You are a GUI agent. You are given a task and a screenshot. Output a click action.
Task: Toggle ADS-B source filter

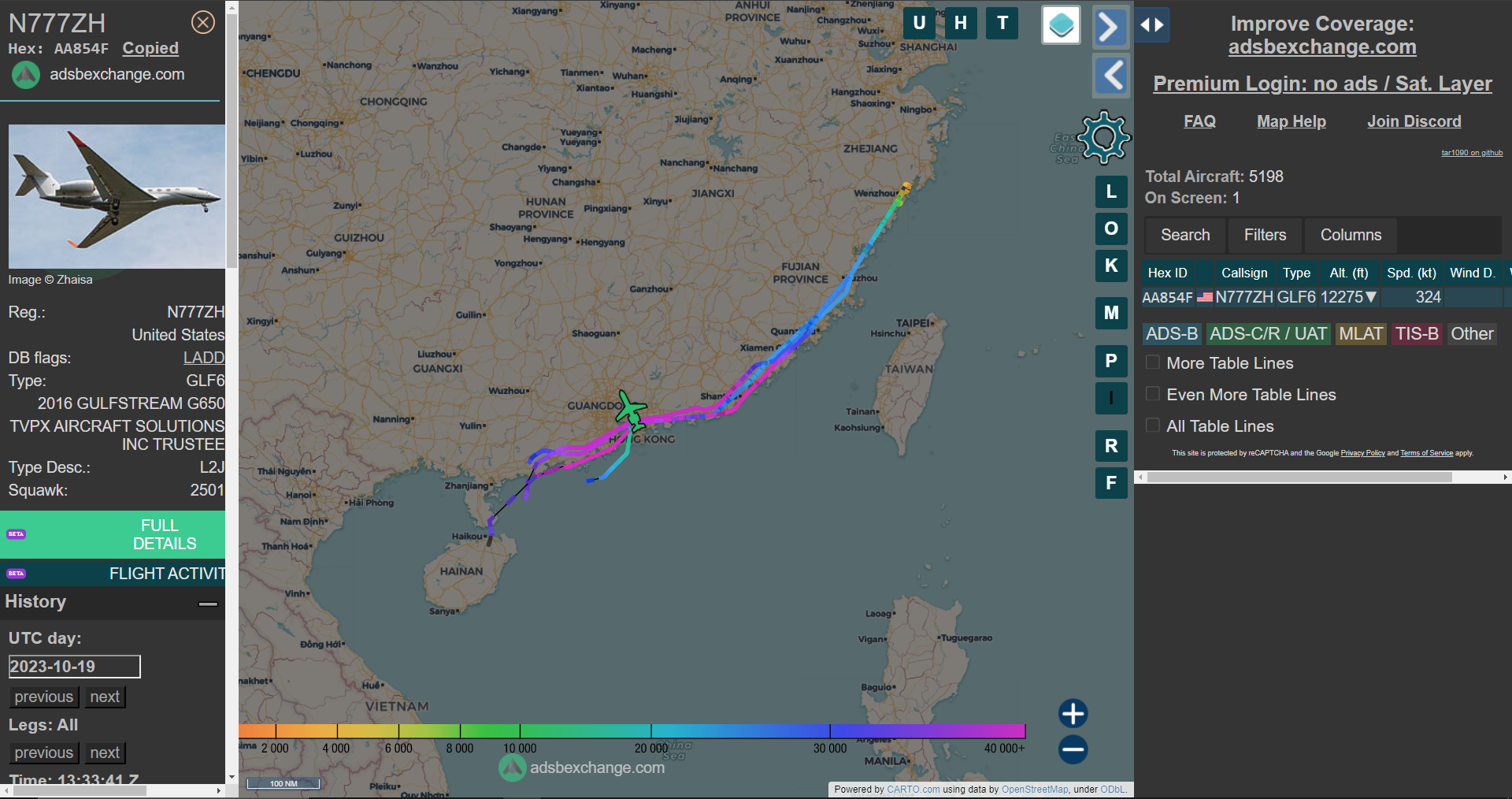tap(1172, 334)
